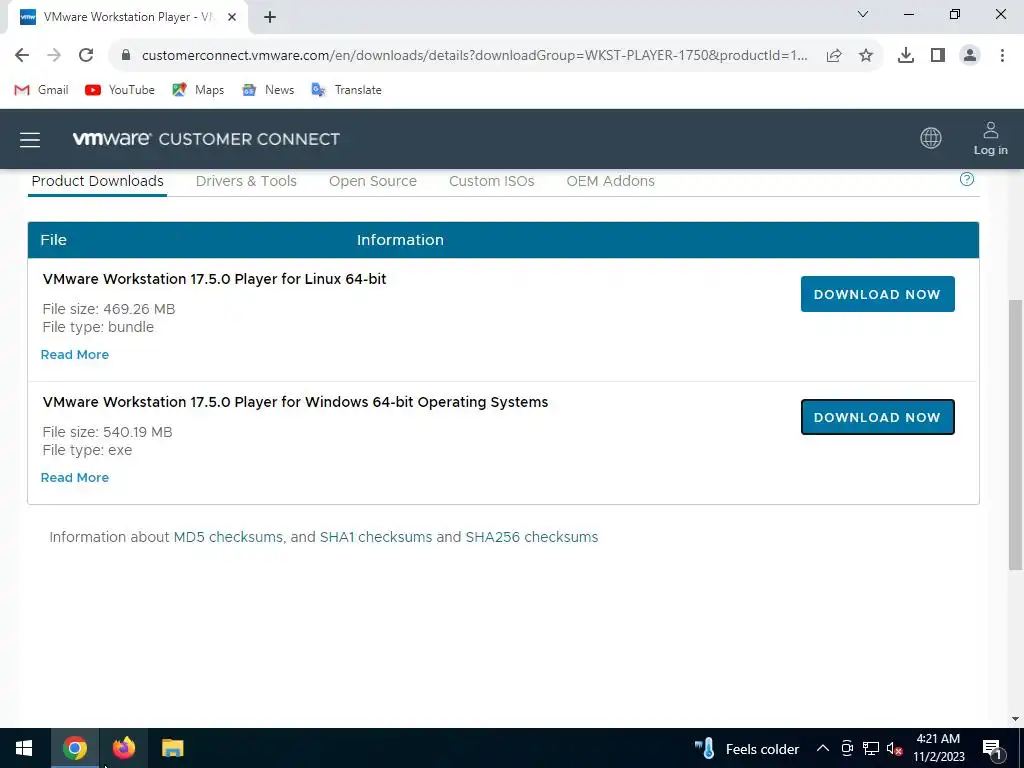Click the VMware Customer Connect logo
The height and width of the screenshot is (768, 1024).
[x=206, y=139]
